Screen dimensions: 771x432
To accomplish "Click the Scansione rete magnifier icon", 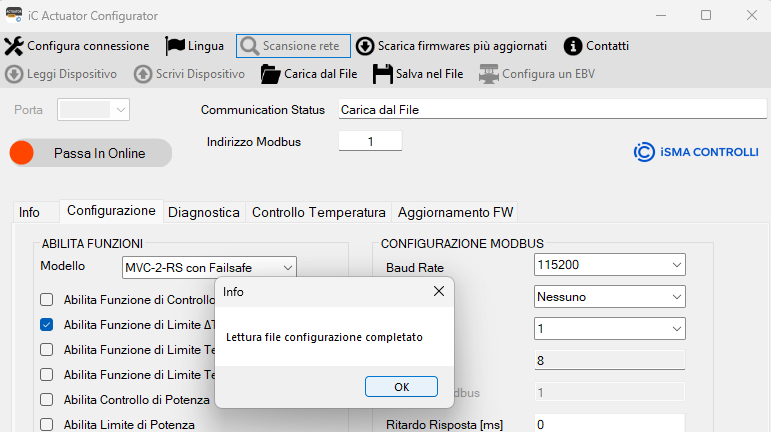I will click(249, 46).
